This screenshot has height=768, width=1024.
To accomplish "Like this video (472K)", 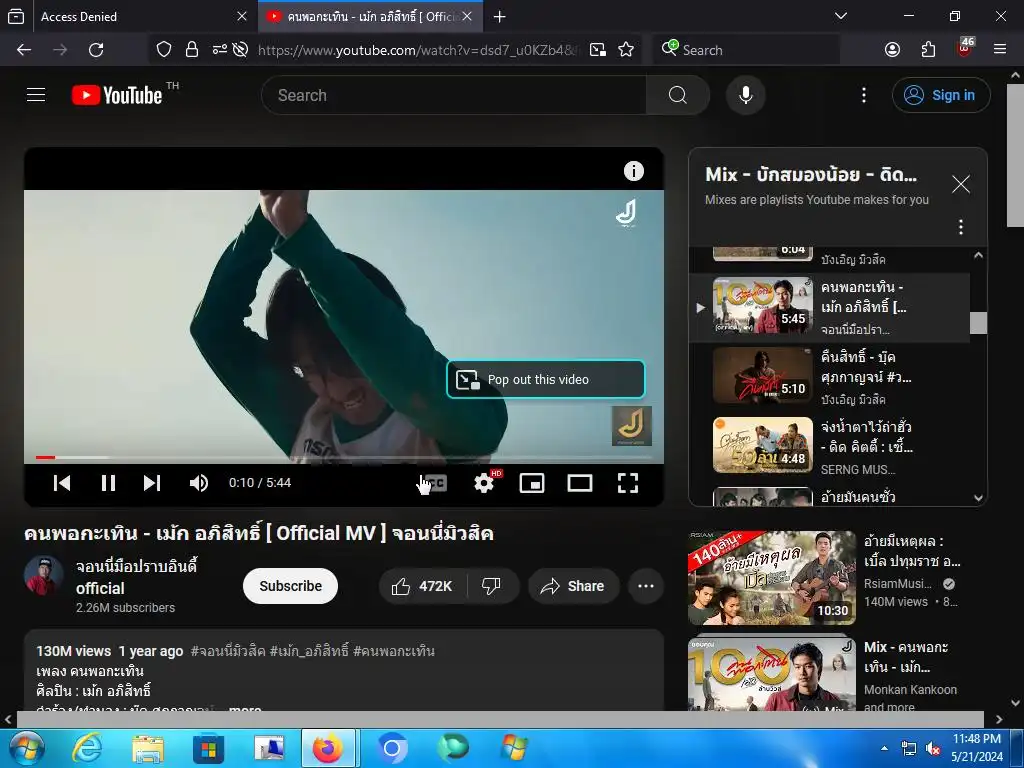I will click(423, 586).
